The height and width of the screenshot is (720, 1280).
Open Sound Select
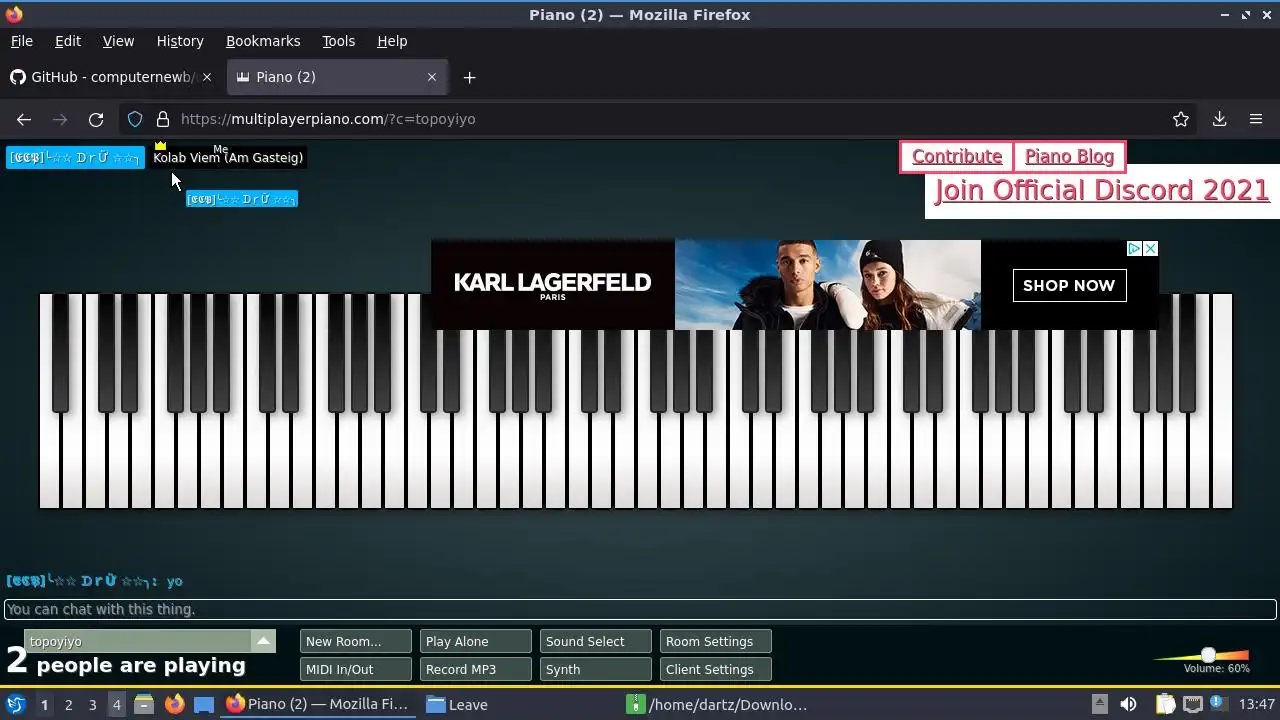coord(595,641)
